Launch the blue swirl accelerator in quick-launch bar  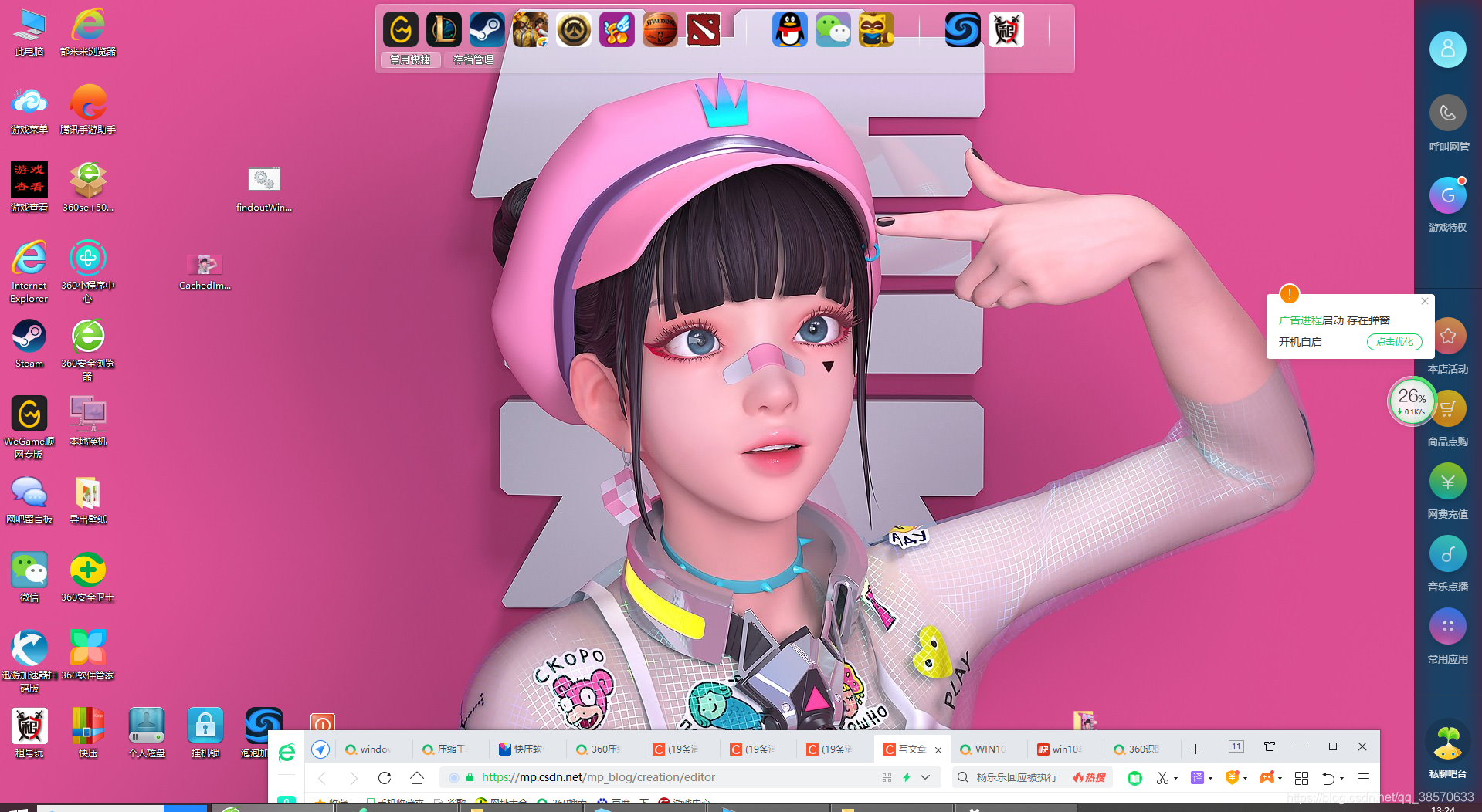[x=962, y=30]
